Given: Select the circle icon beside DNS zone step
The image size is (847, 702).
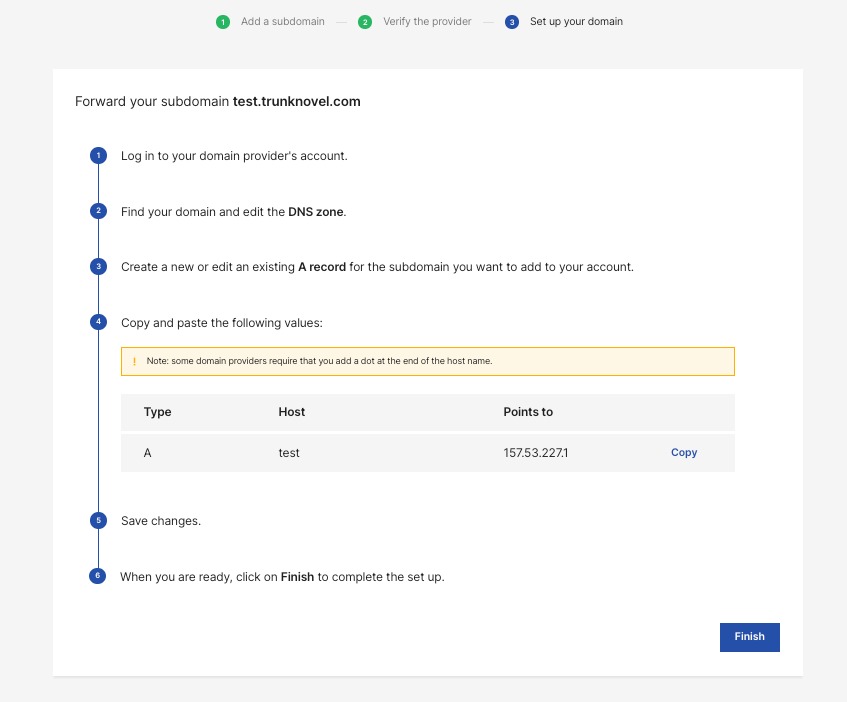Looking at the screenshot, I should tap(98, 211).
